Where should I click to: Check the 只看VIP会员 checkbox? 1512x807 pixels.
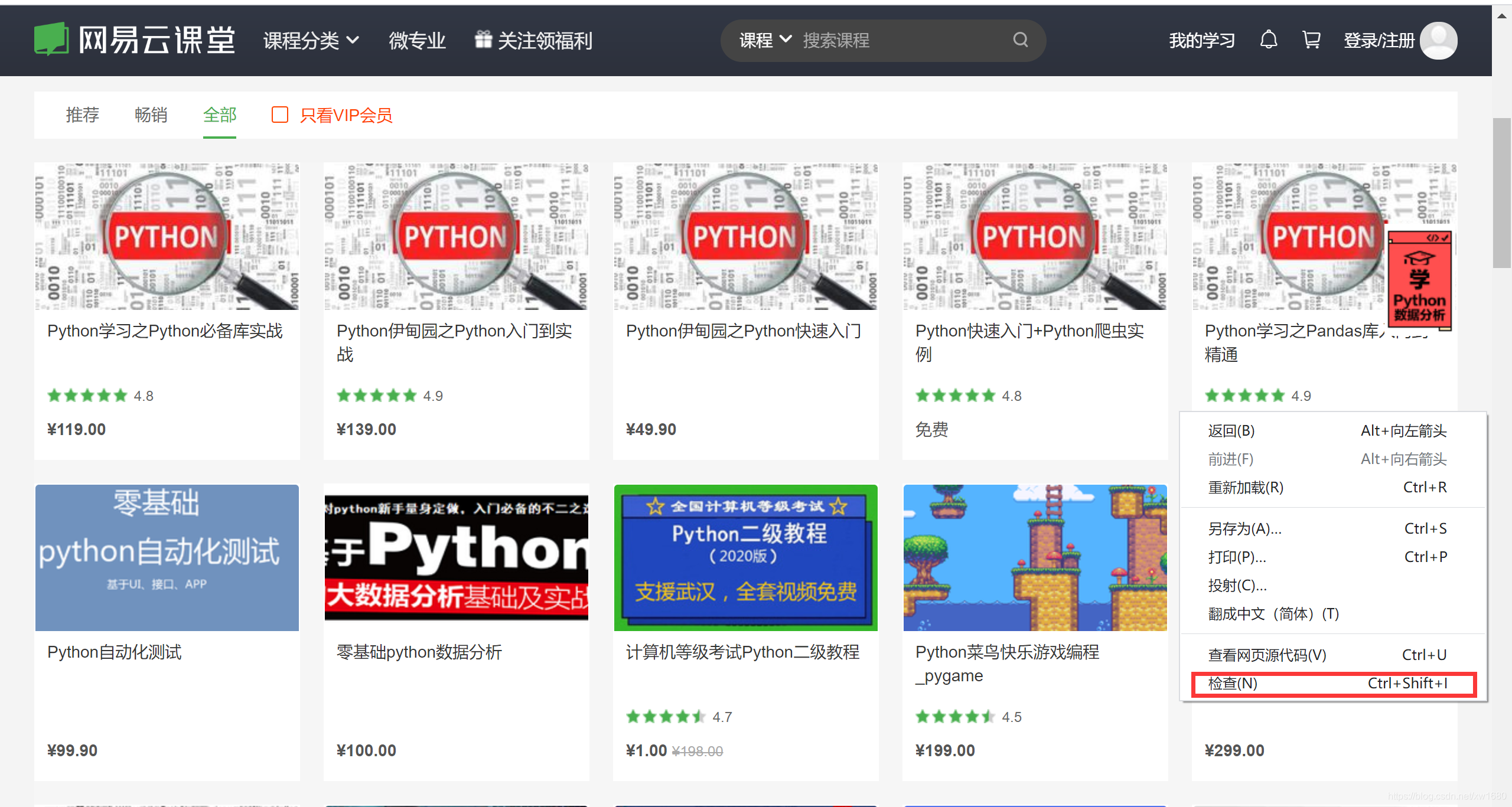click(279, 115)
